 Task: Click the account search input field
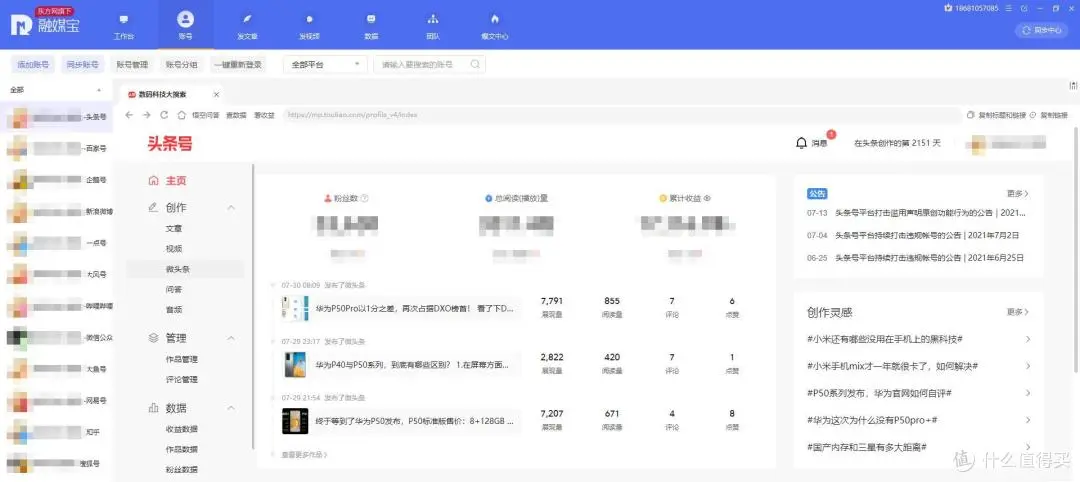click(x=429, y=64)
